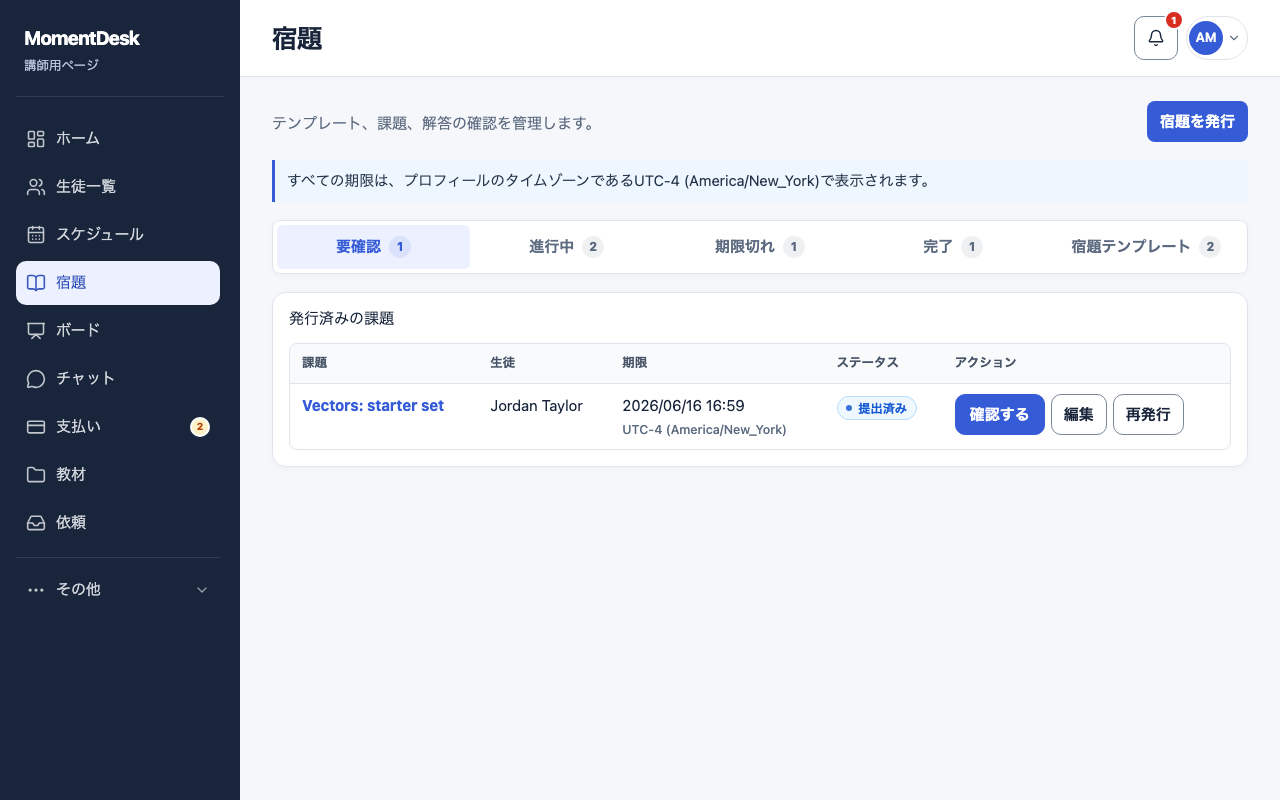Click the ホーム grid icon in sidebar
Viewport: 1280px width, 800px height.
pos(36,139)
